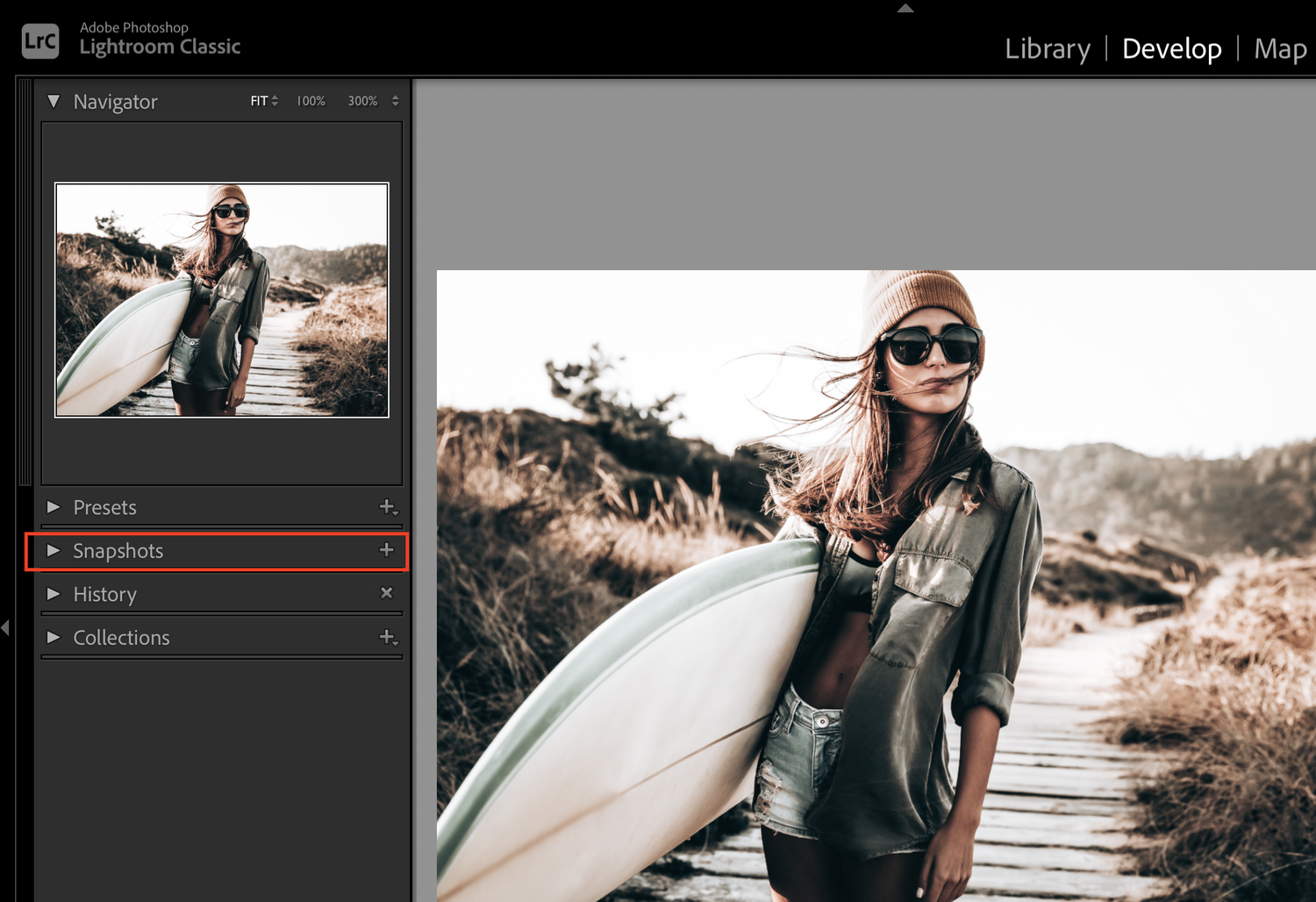1316x902 pixels.
Task: Open the zoom stepper arrows beside FIT
Action: click(x=275, y=100)
